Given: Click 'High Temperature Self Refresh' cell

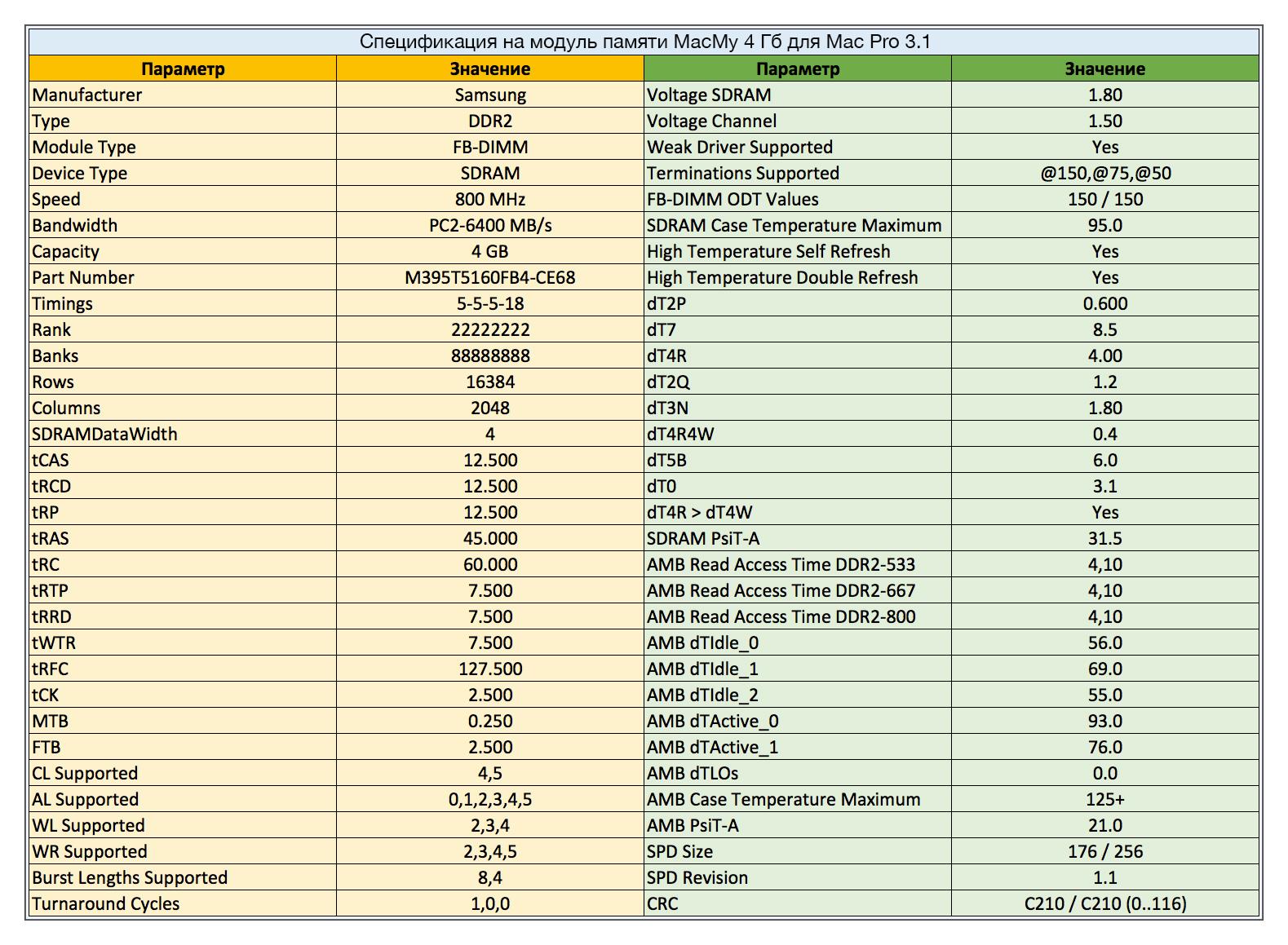Looking at the screenshot, I should coord(798,251).
